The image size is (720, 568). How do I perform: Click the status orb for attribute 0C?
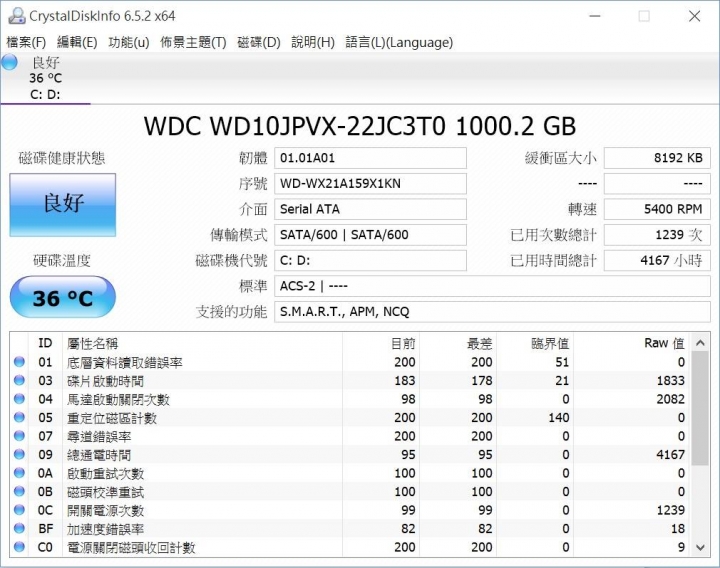pyautogui.click(x=19, y=510)
